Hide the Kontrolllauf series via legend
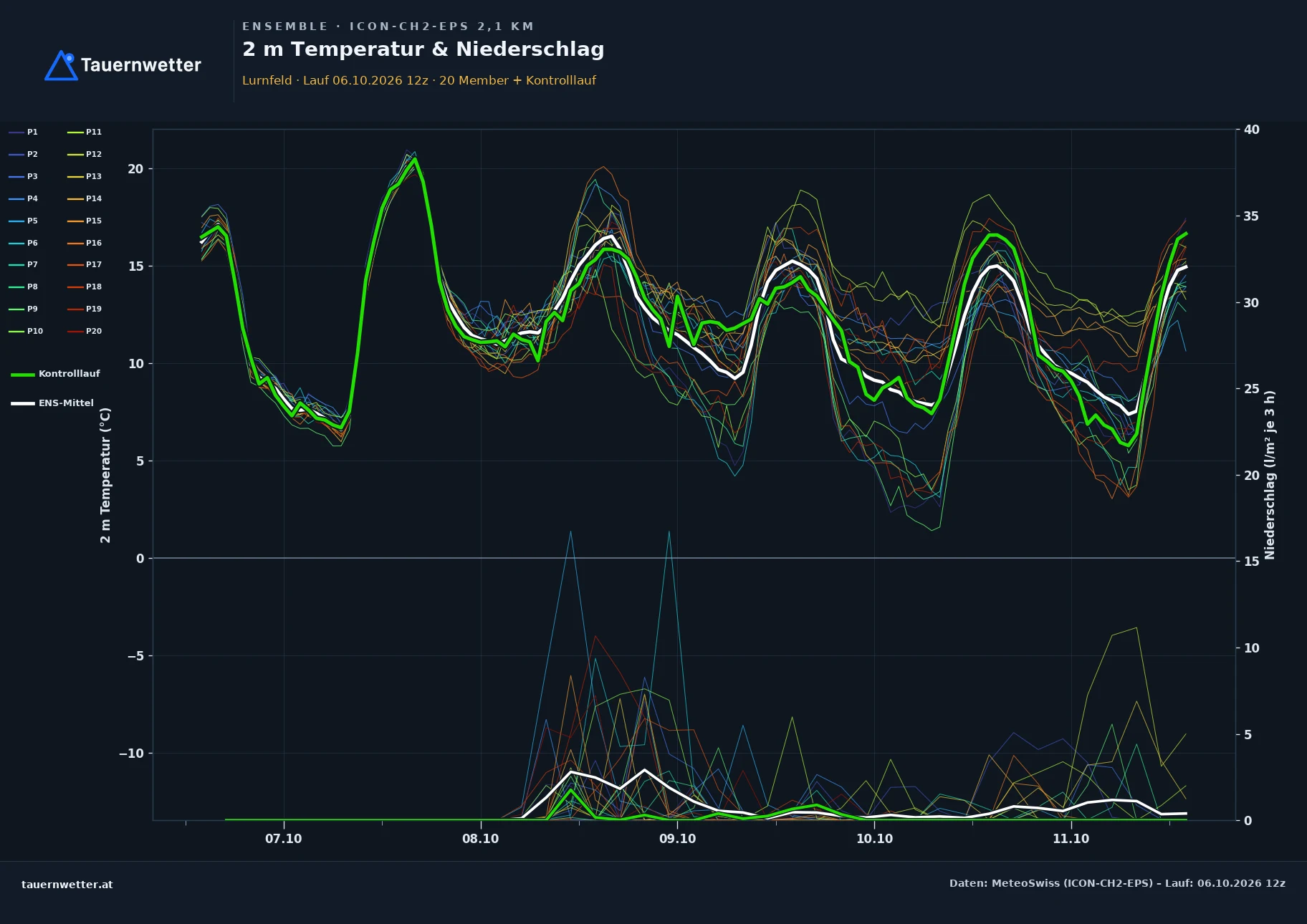Screen dimensions: 1307x924 point(56,374)
